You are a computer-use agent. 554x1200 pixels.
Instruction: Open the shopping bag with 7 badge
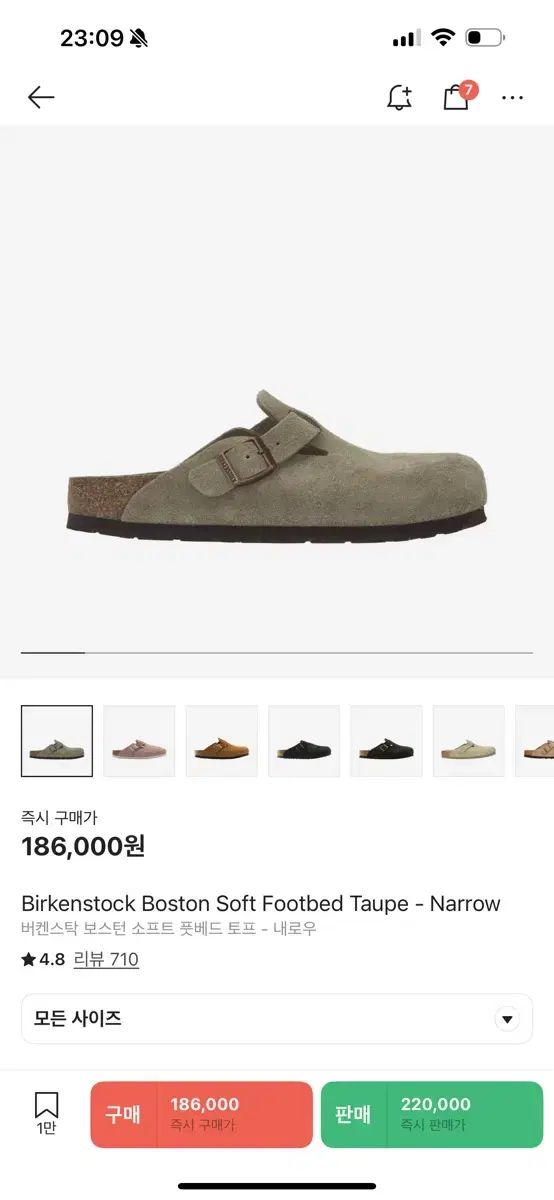coord(458,96)
